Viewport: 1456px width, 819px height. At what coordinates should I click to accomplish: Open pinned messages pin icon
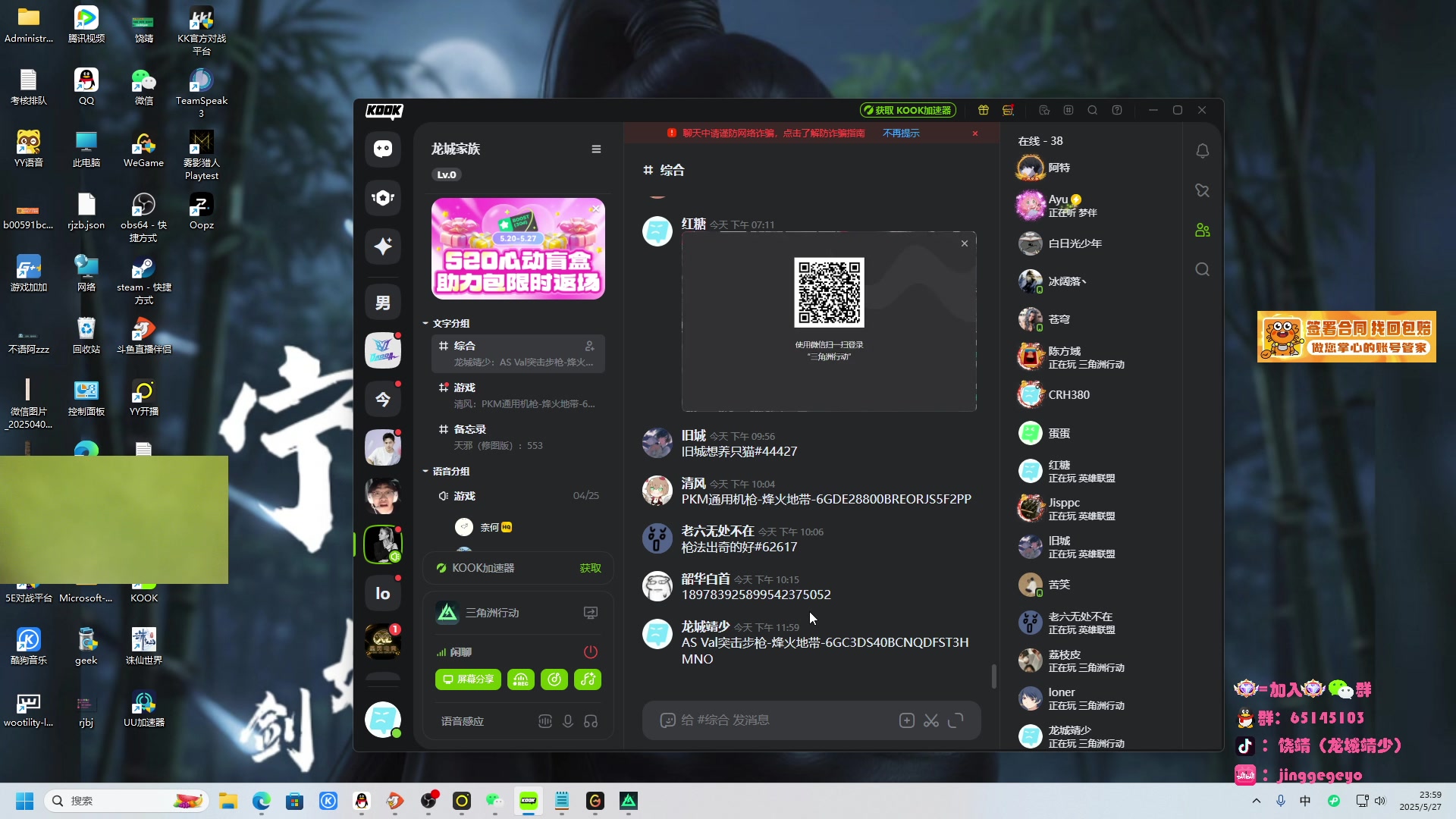[x=1202, y=190]
